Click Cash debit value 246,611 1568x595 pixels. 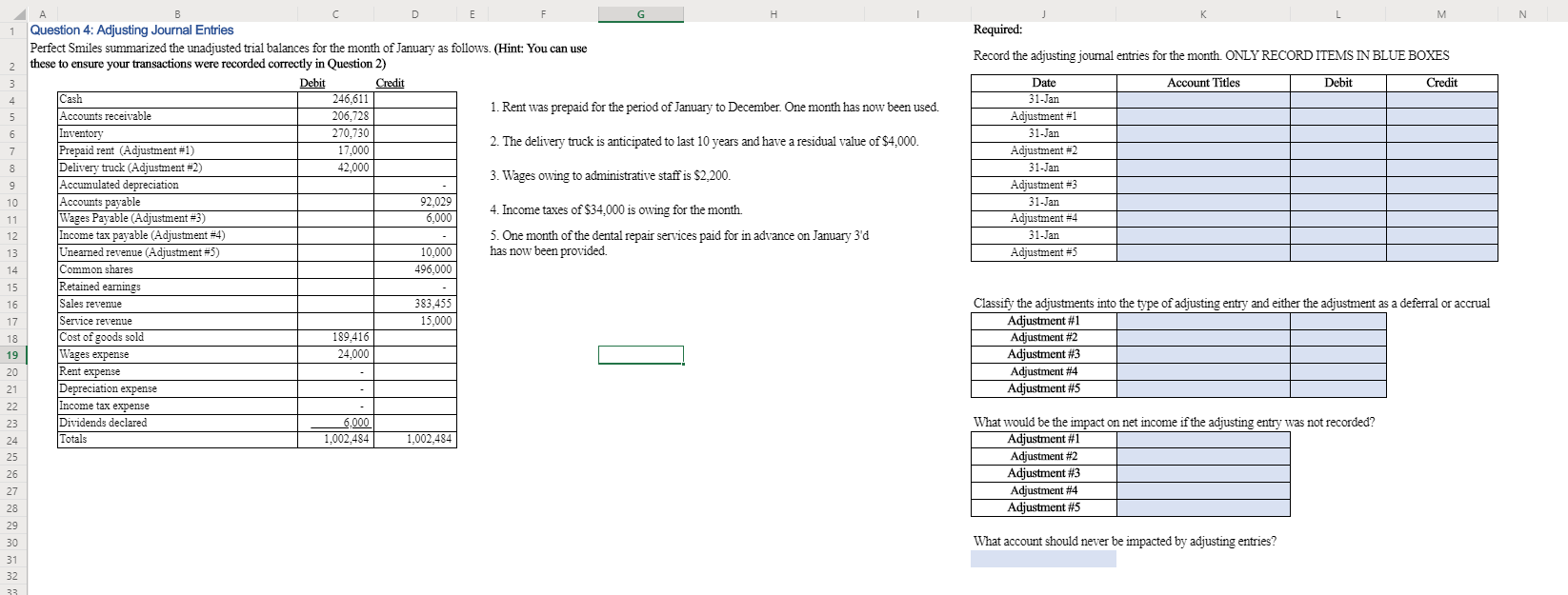351,99
